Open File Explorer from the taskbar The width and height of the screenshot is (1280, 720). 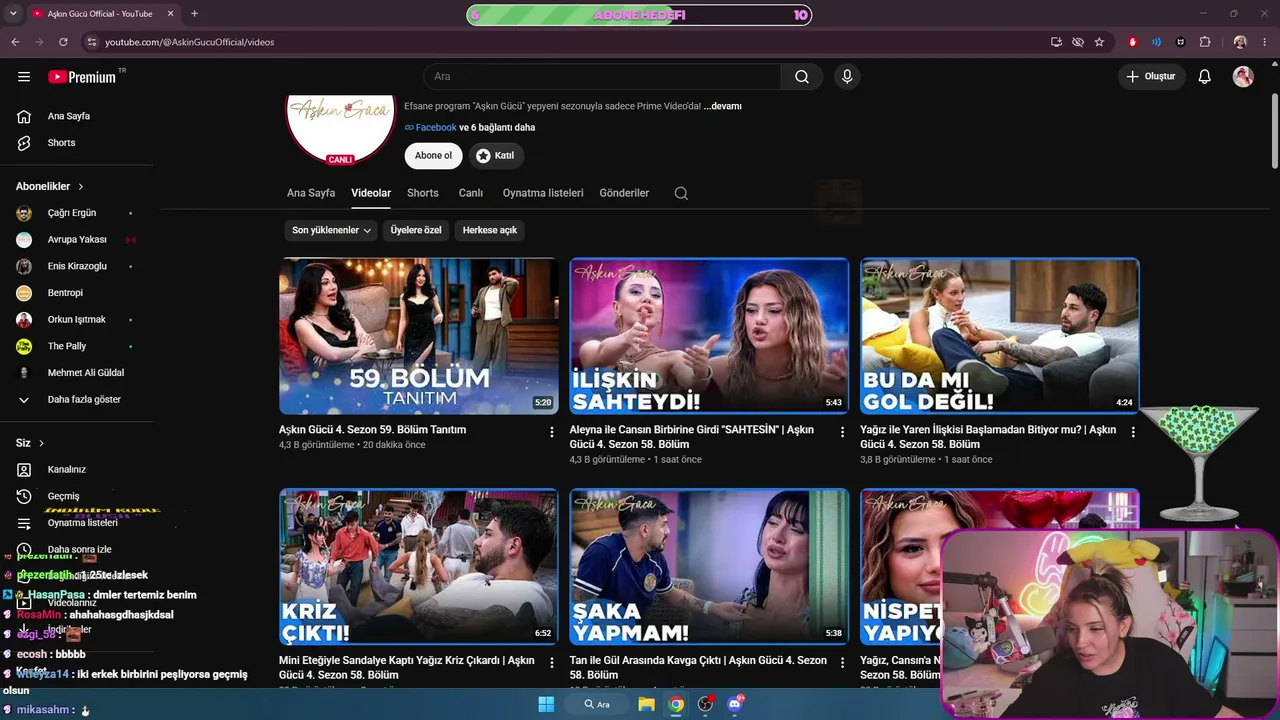click(647, 704)
